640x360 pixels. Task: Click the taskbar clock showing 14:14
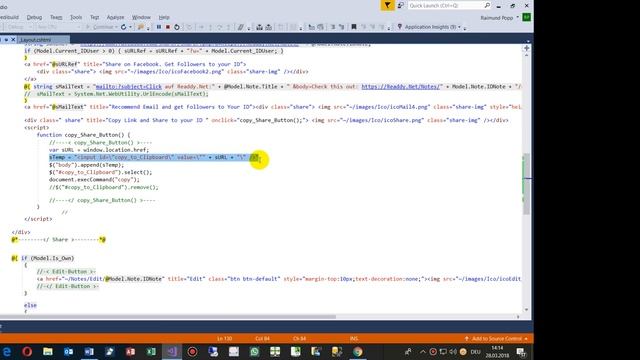pyautogui.click(x=497, y=351)
